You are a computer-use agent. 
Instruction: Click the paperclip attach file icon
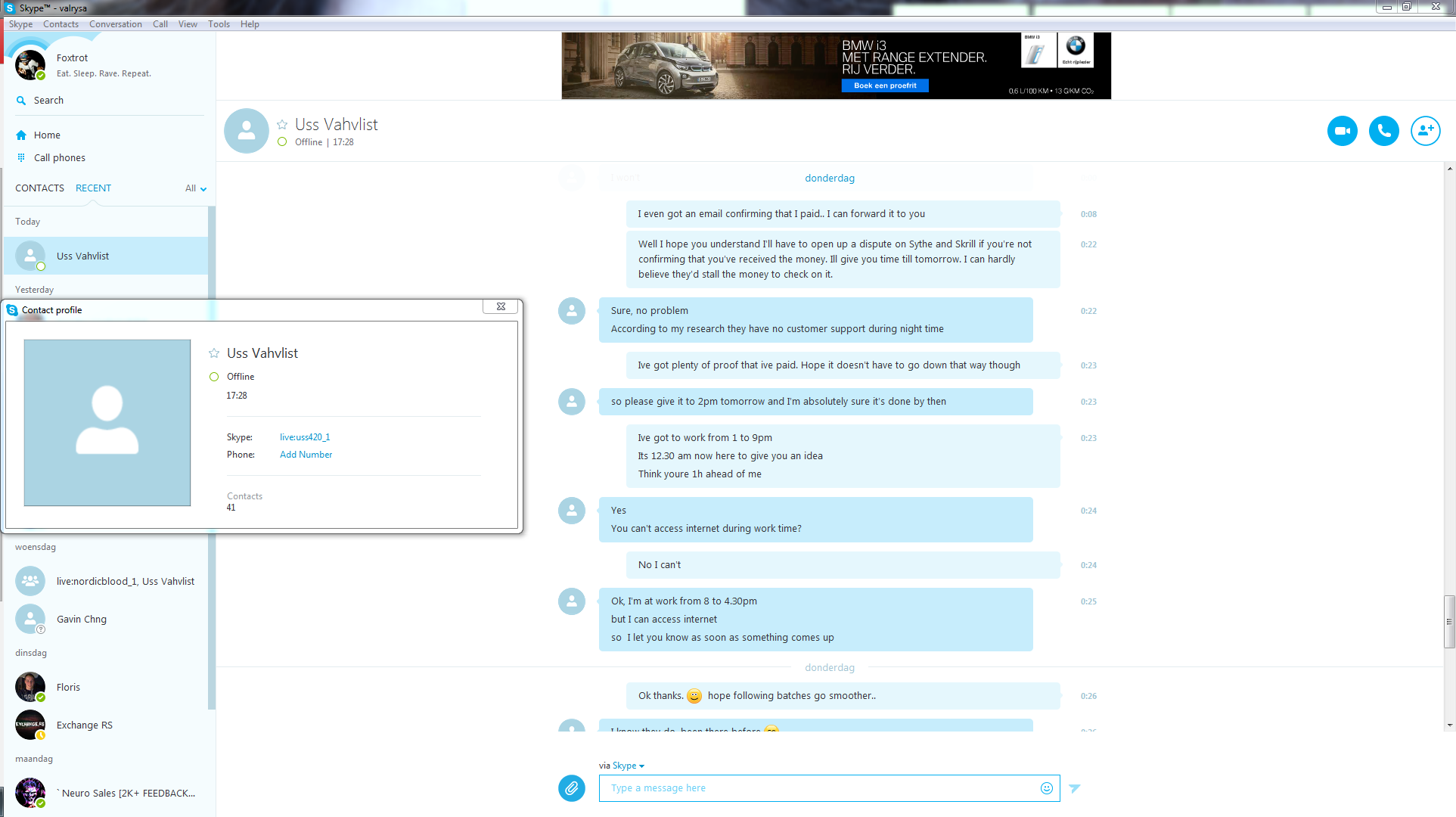click(x=572, y=788)
